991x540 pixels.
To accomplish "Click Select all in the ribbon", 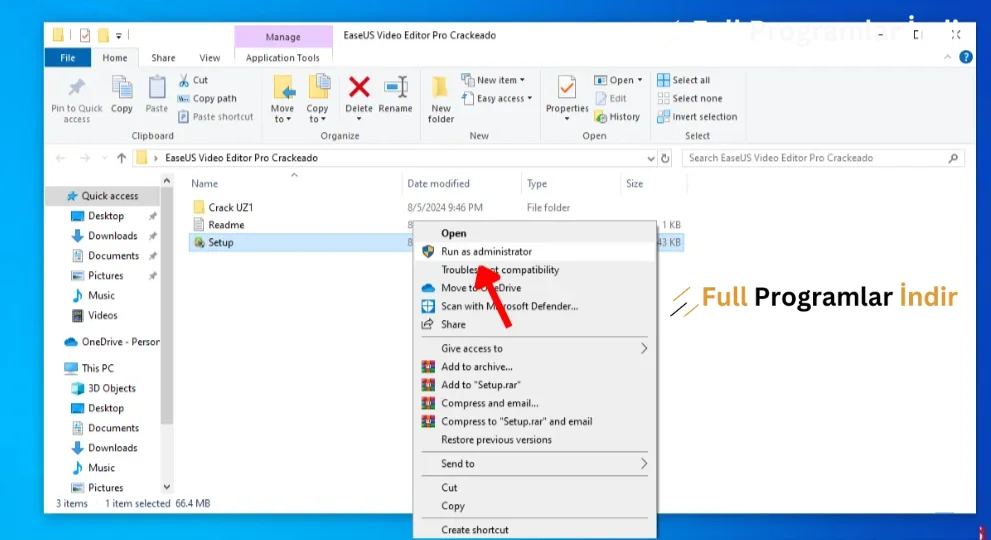I will 684,80.
